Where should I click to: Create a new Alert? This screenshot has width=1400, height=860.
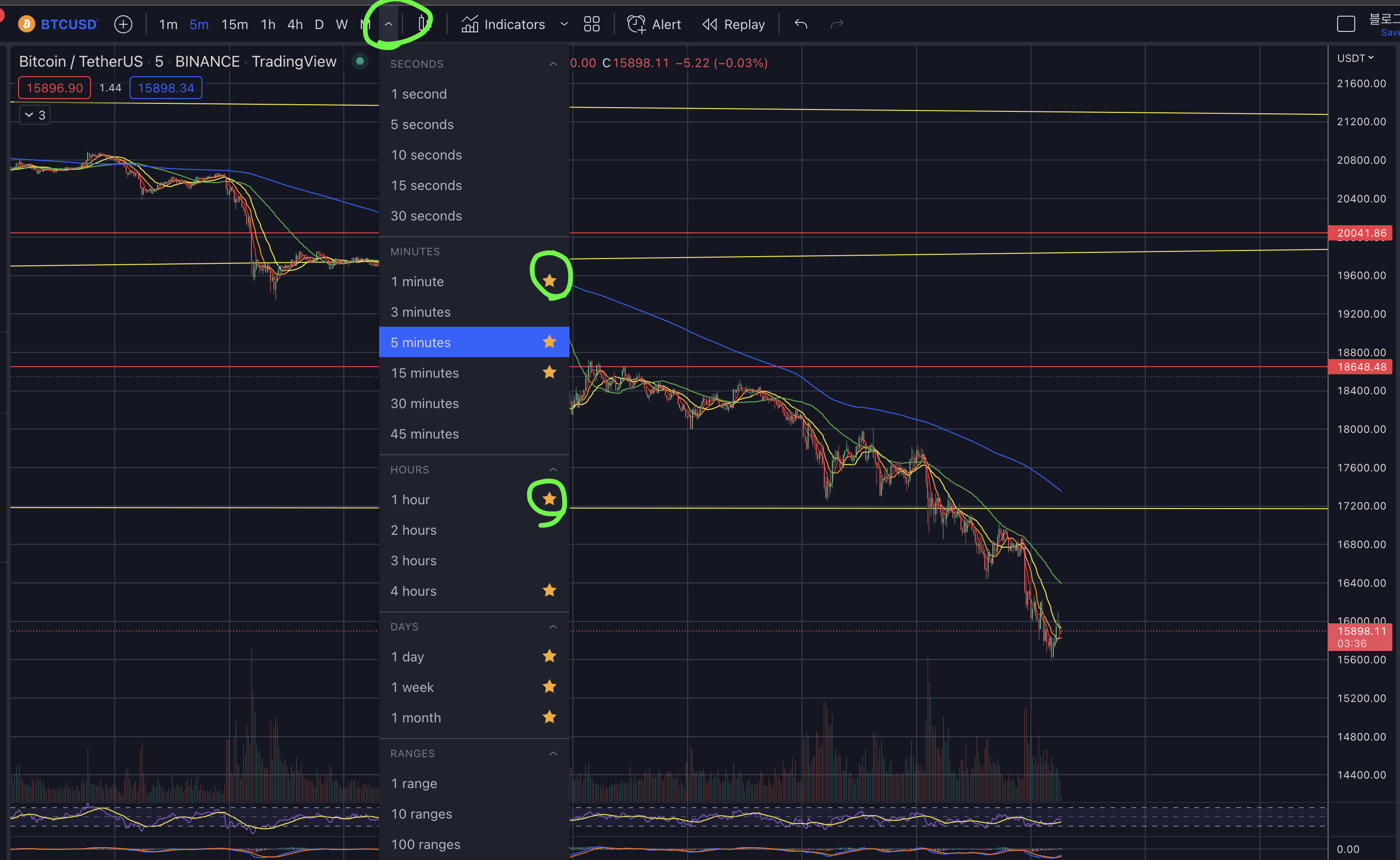(x=654, y=24)
